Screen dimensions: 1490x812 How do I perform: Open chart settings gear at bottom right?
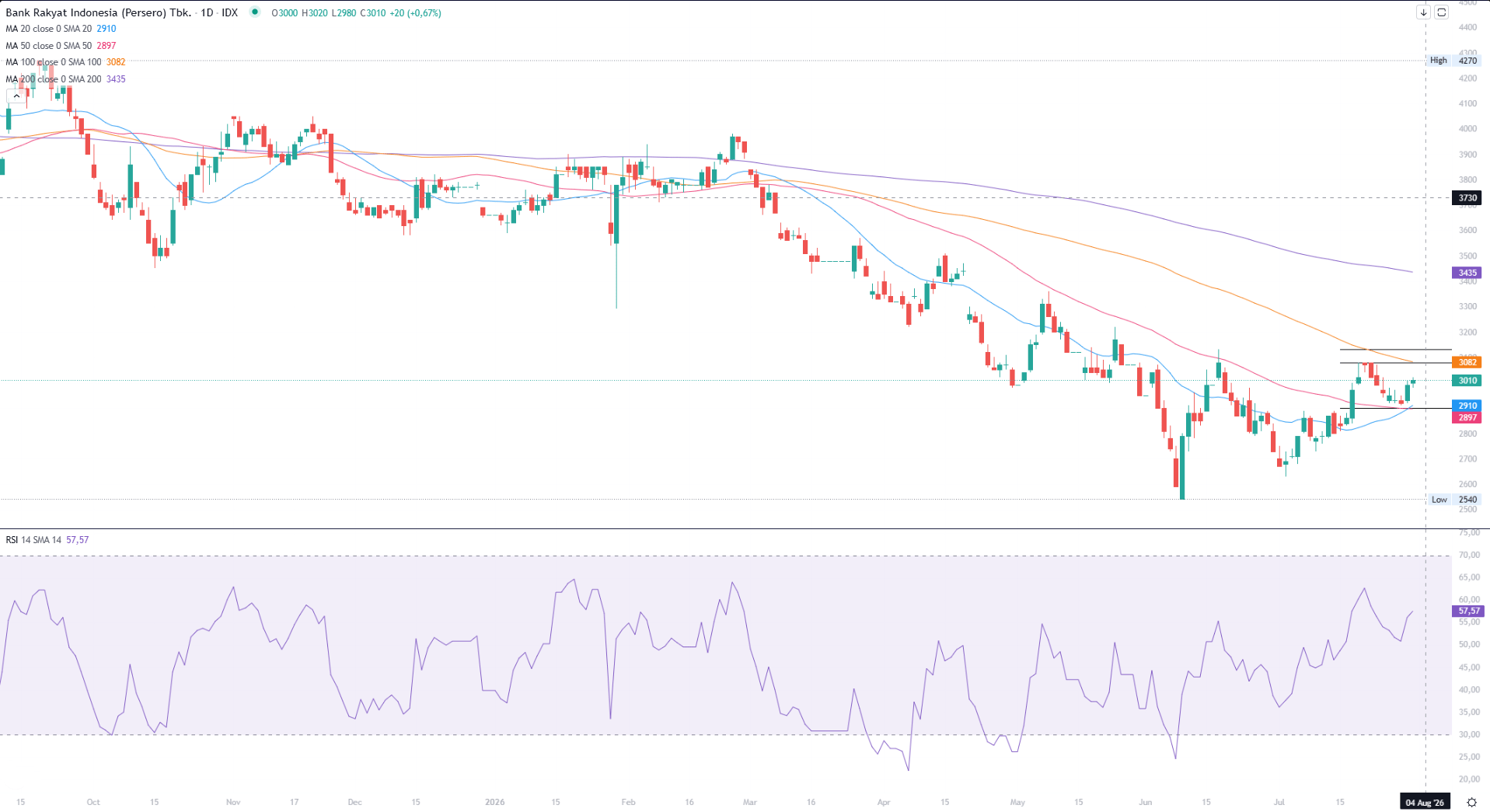[1471, 802]
